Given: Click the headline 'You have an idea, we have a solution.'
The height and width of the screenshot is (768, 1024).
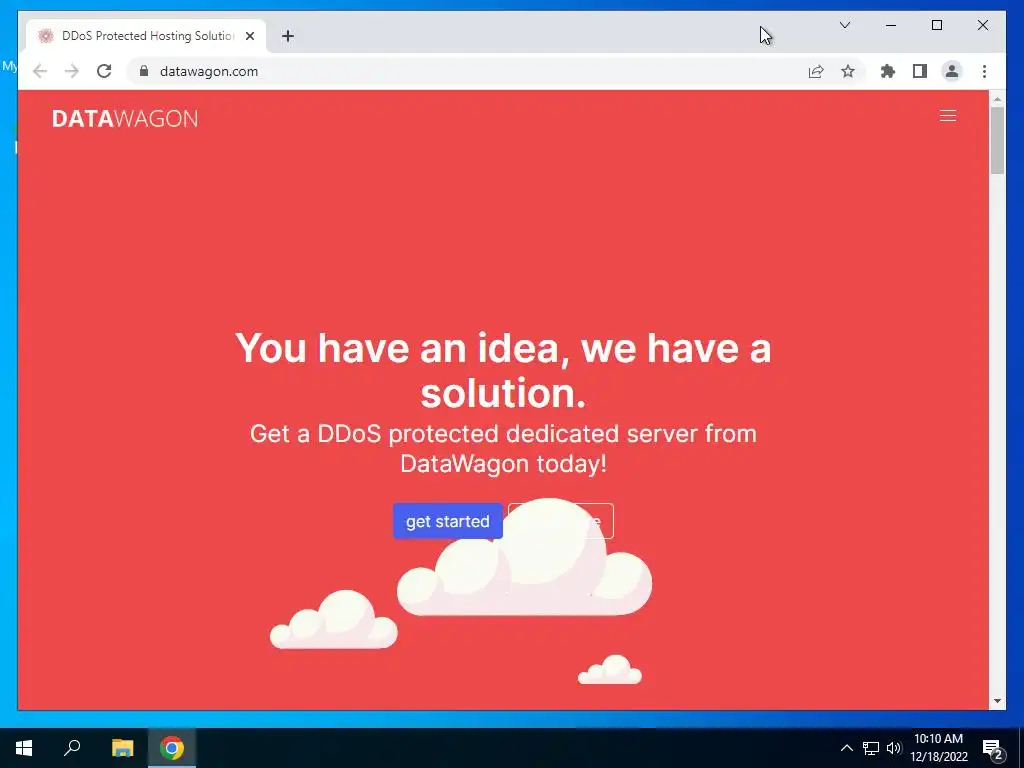Looking at the screenshot, I should [x=504, y=370].
